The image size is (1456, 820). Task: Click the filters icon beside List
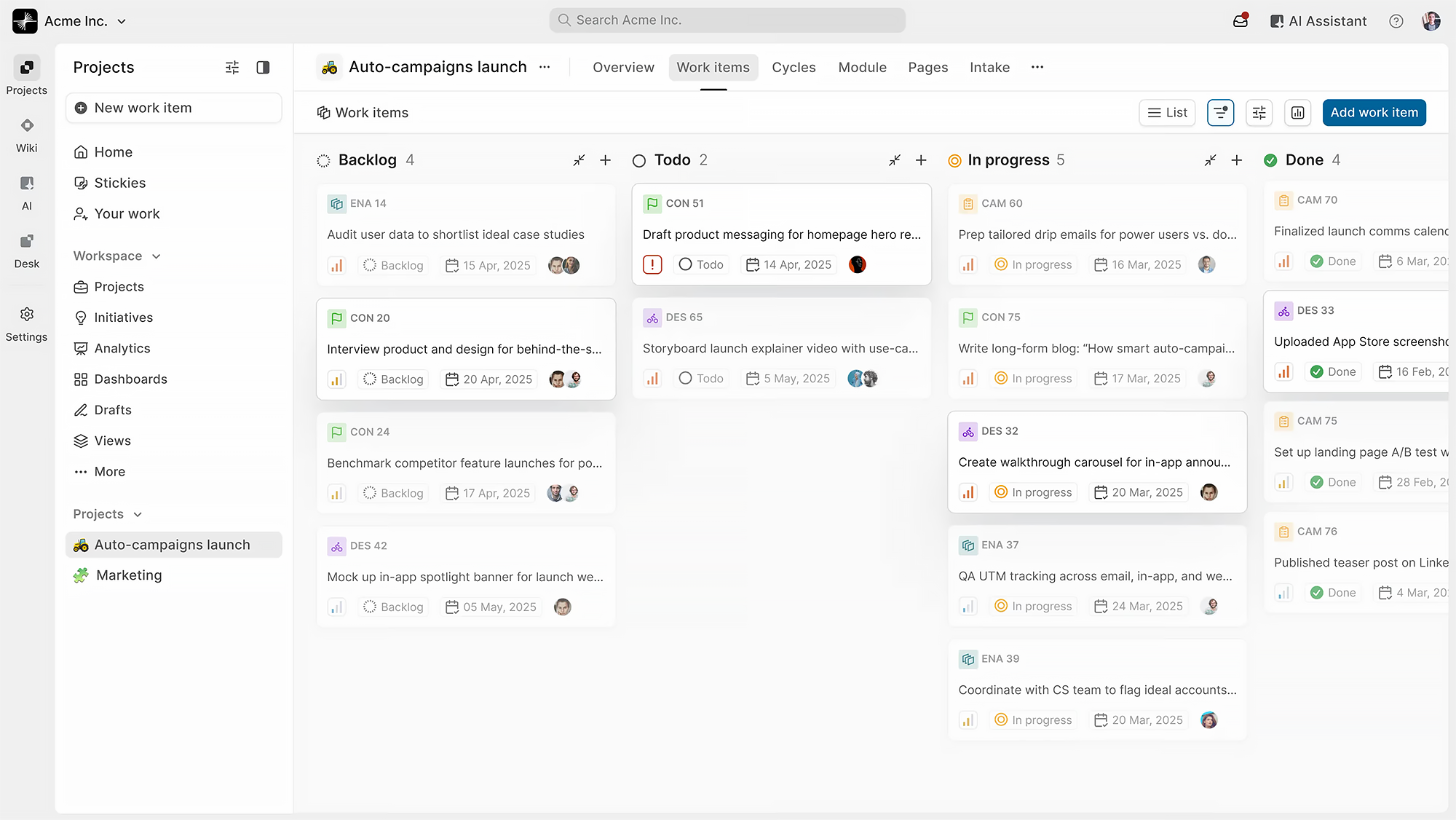[x=1220, y=113]
